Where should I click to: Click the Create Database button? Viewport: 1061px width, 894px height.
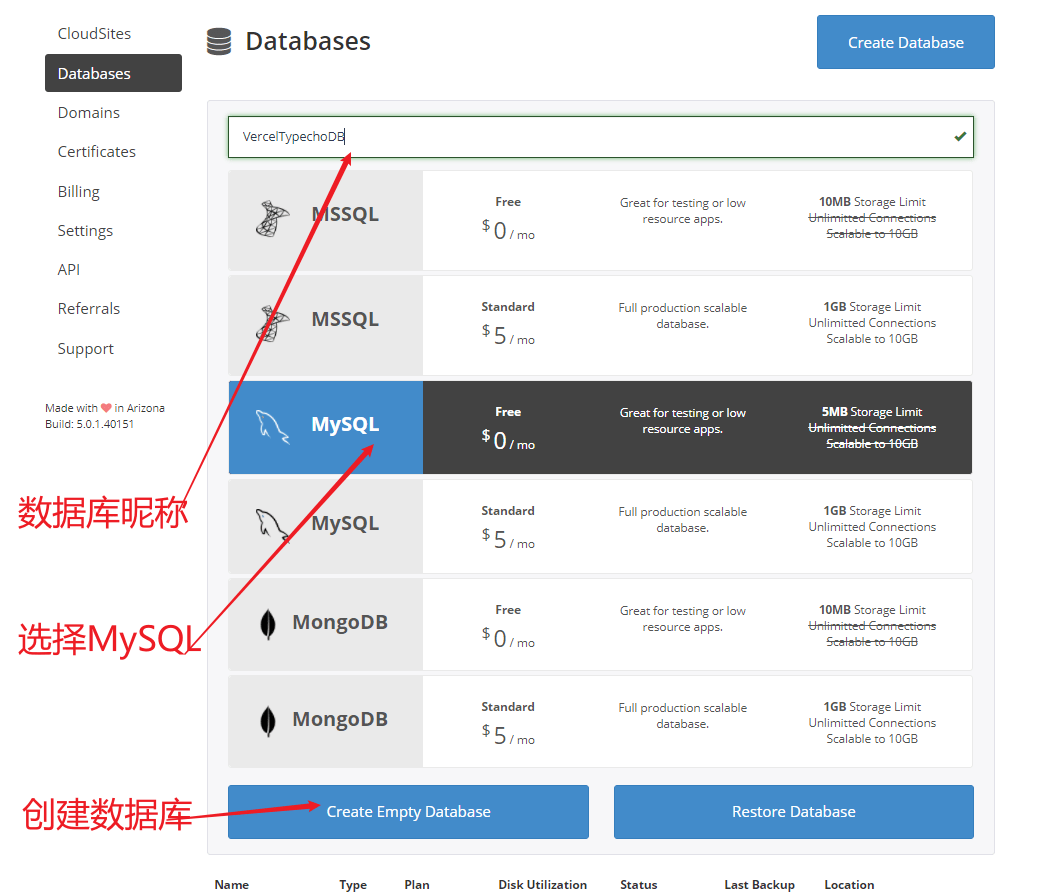904,42
